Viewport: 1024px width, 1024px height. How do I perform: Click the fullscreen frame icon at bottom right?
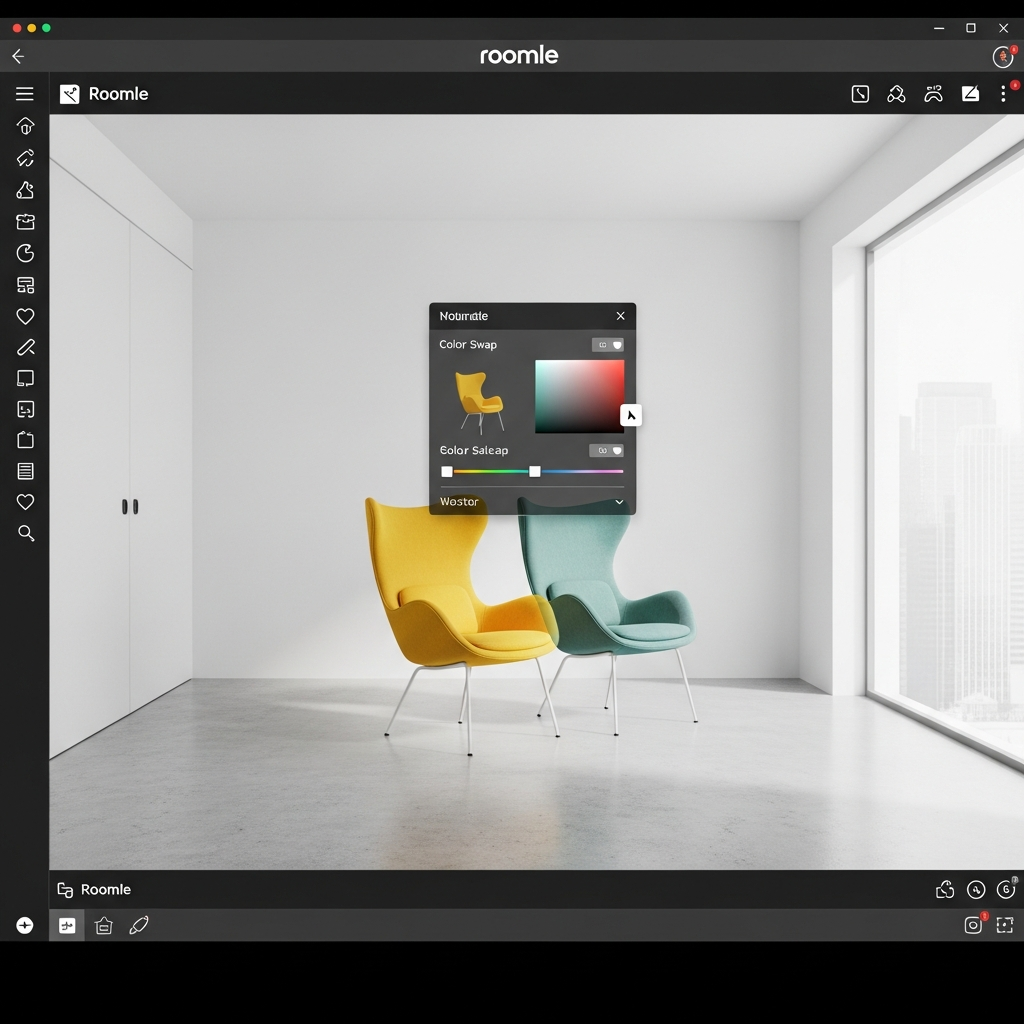pyautogui.click(x=1005, y=926)
